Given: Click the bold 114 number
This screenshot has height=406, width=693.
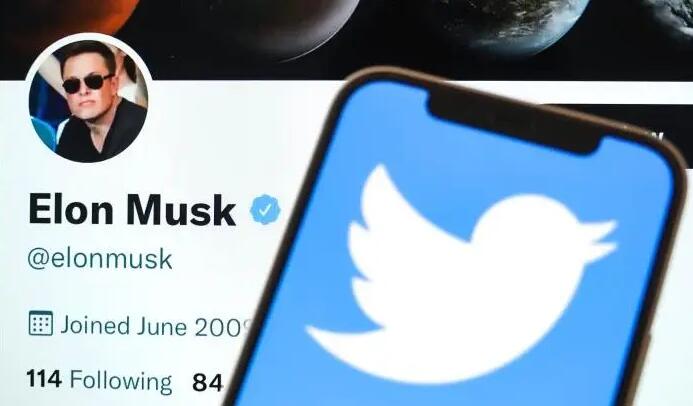Looking at the screenshot, I should (x=44, y=379).
